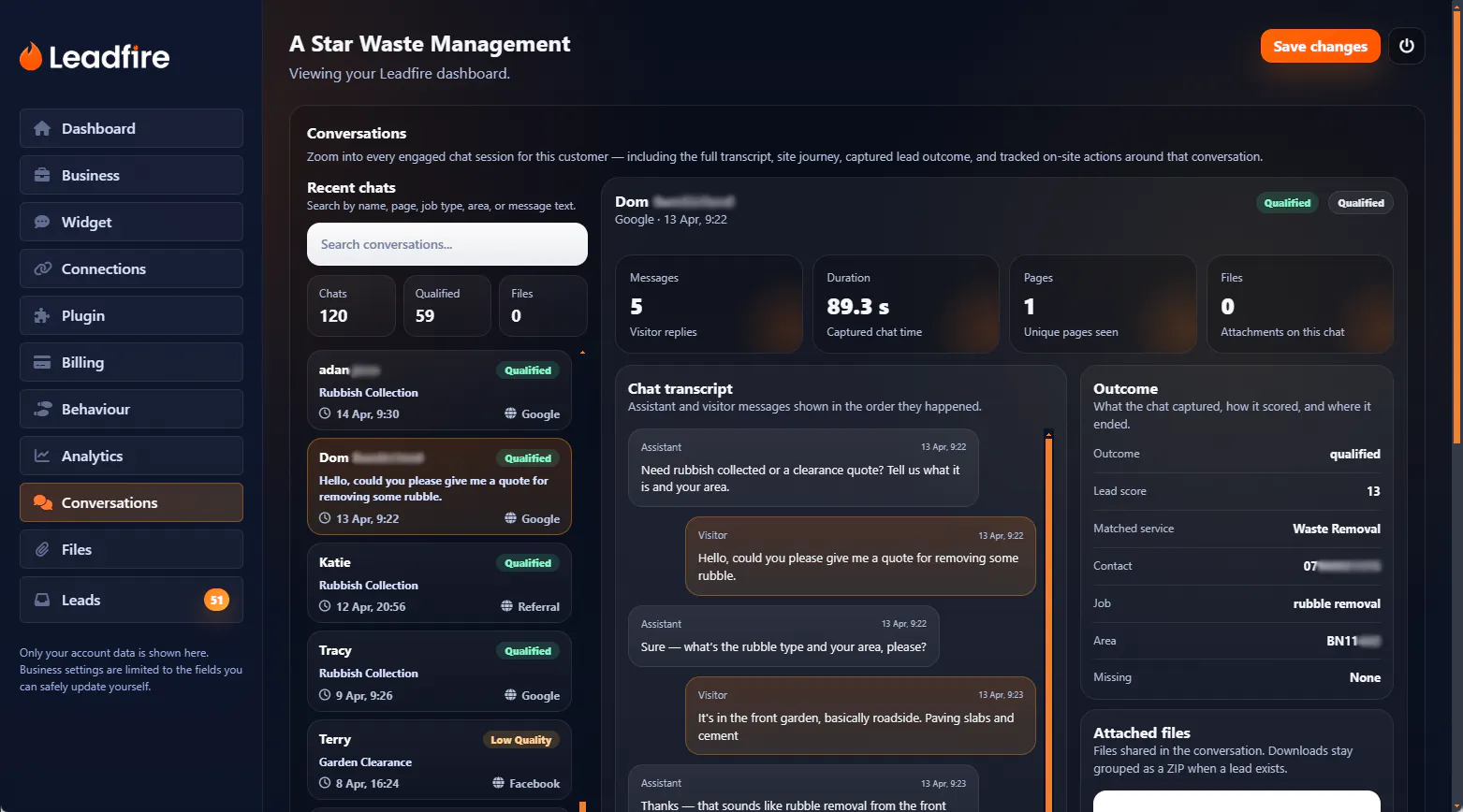The height and width of the screenshot is (812, 1463).
Task: Click the 'rubble removal' job value
Action: pyautogui.click(x=1337, y=603)
